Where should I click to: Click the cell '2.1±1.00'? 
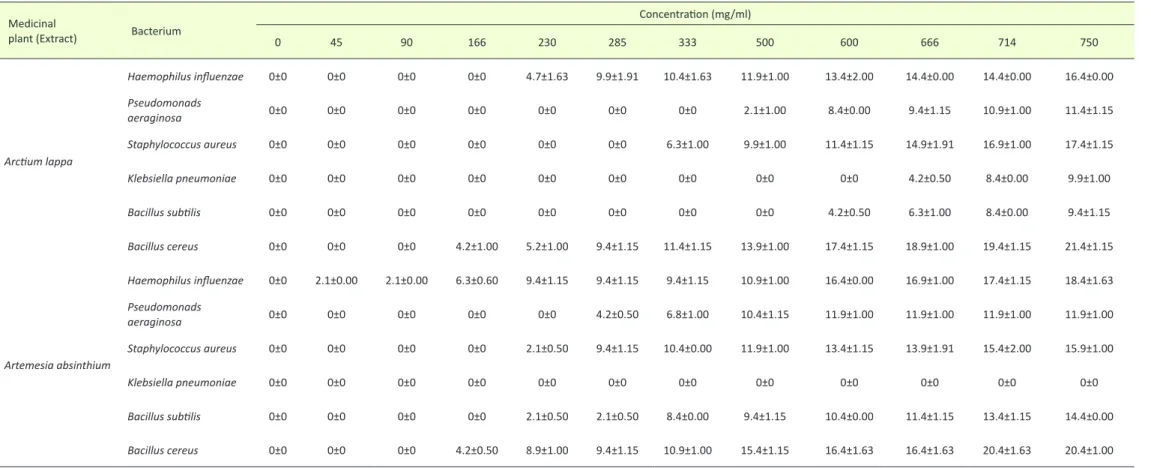764,110
